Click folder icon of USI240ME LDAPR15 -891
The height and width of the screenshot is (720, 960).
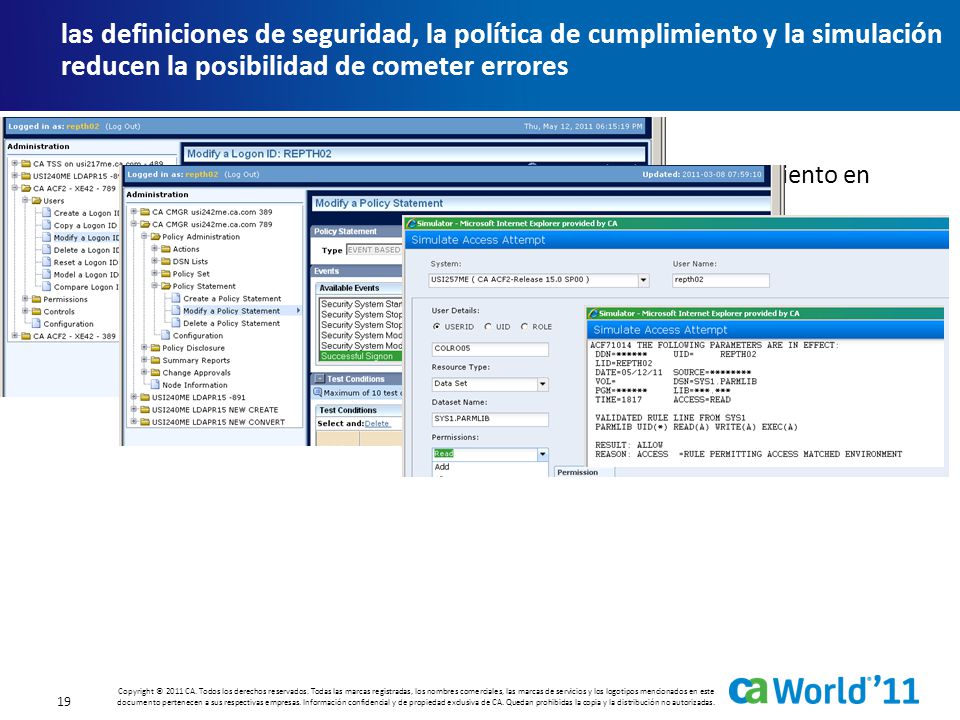[x=145, y=397]
